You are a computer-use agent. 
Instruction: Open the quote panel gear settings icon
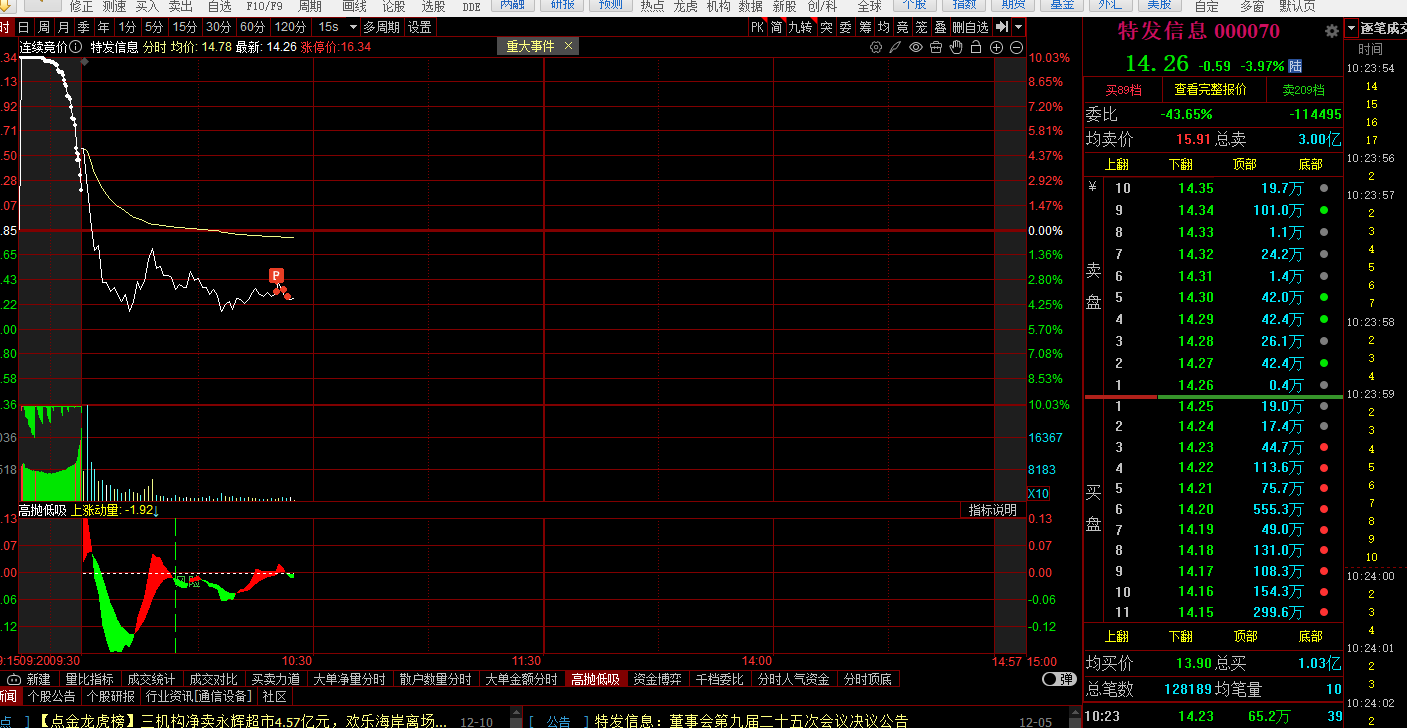pyautogui.click(x=1331, y=32)
